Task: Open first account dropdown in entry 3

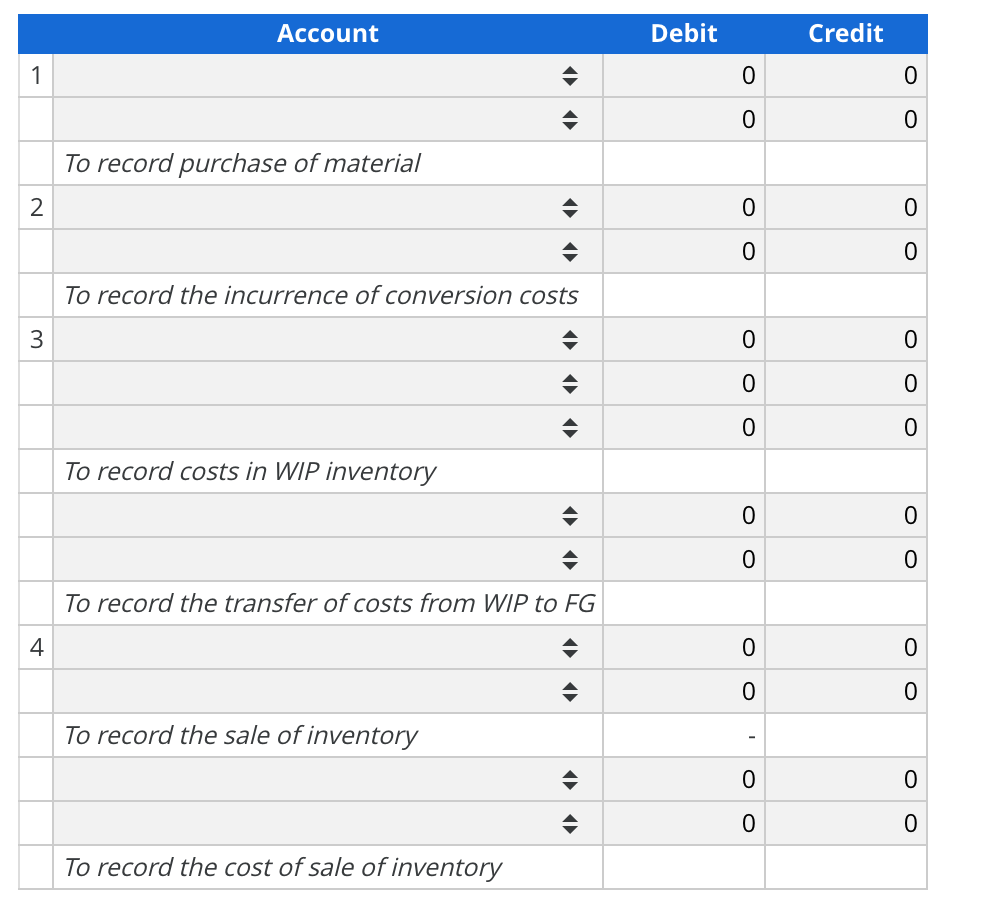Action: 328,339
